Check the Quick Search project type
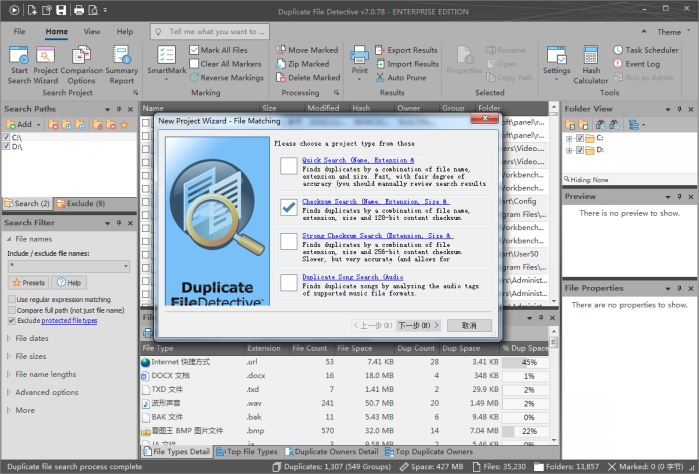The image size is (699, 474). click(x=288, y=166)
